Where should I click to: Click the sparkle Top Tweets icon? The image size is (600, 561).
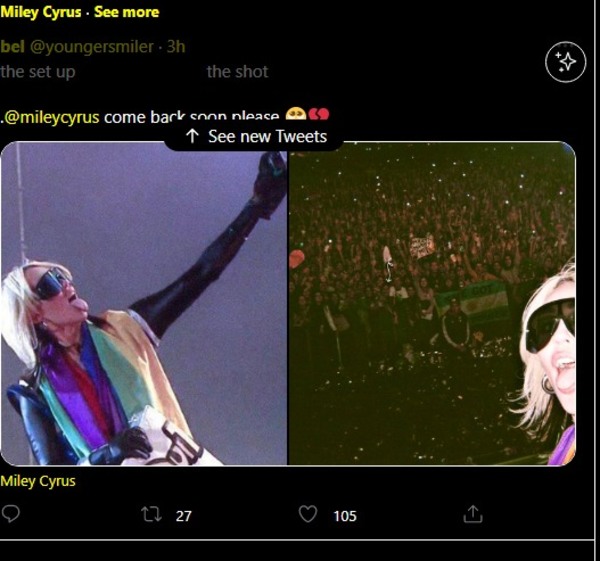point(565,63)
